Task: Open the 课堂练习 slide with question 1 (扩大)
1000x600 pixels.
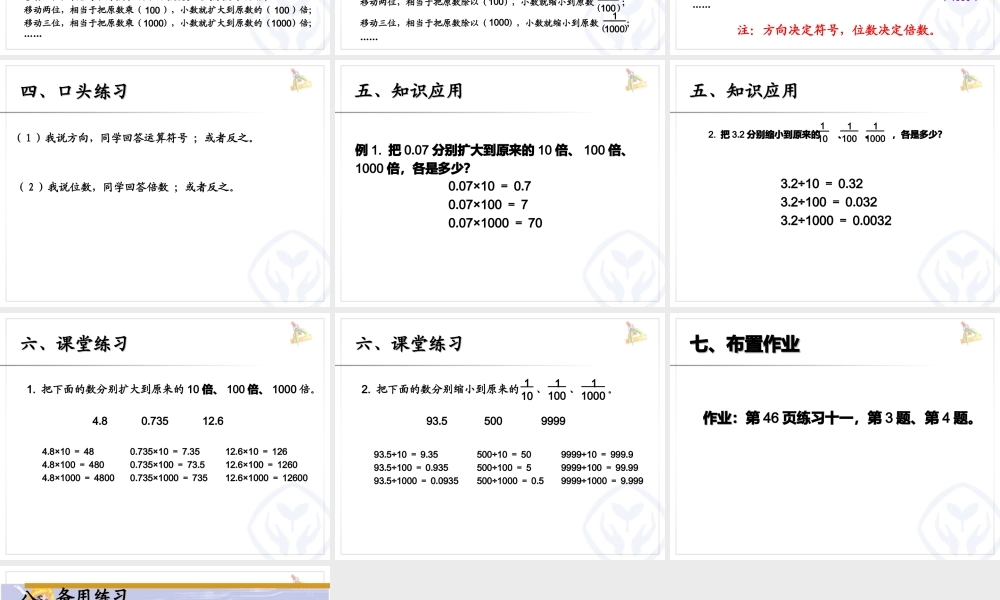Action: [x=165, y=437]
